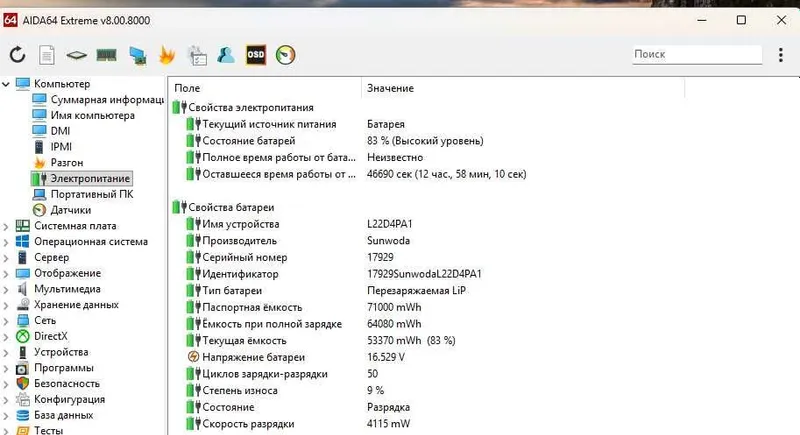Select the Сеть category
Screen dimensions: 800x435
point(36,321)
